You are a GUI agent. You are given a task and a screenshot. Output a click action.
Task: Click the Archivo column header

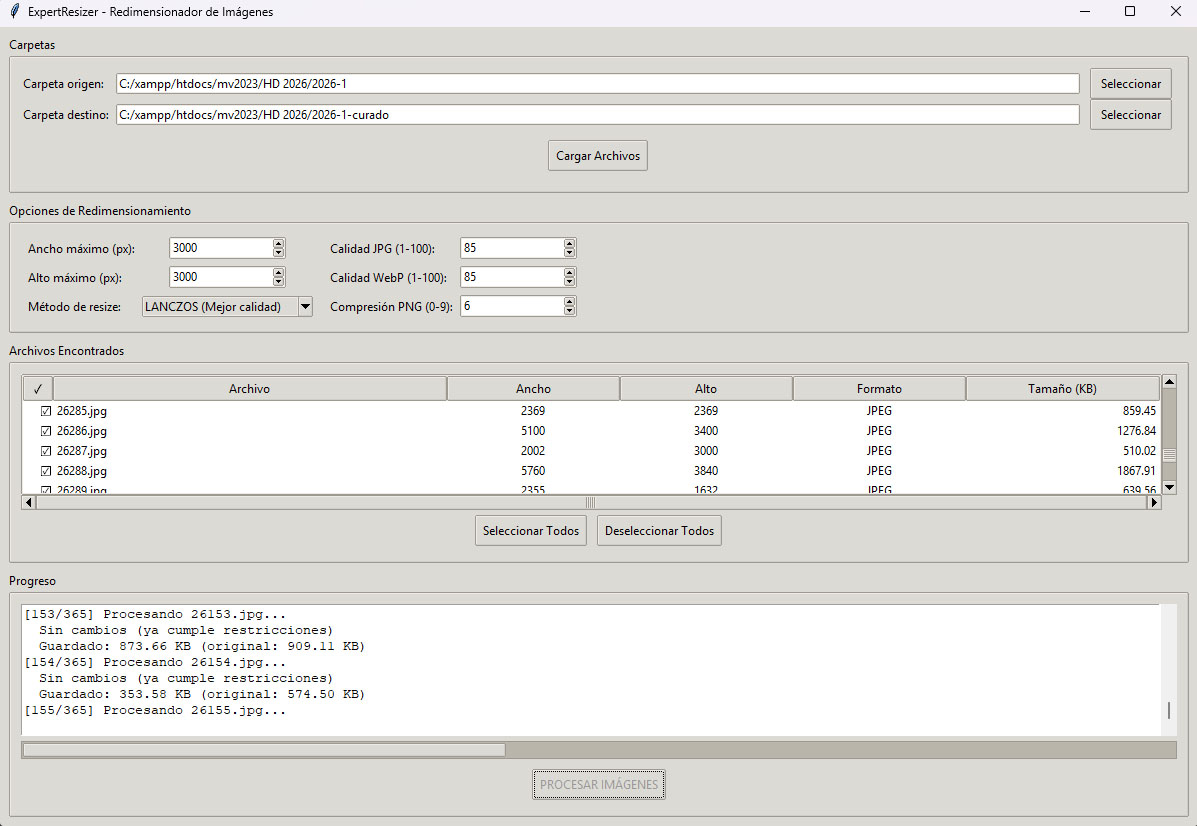(249, 389)
